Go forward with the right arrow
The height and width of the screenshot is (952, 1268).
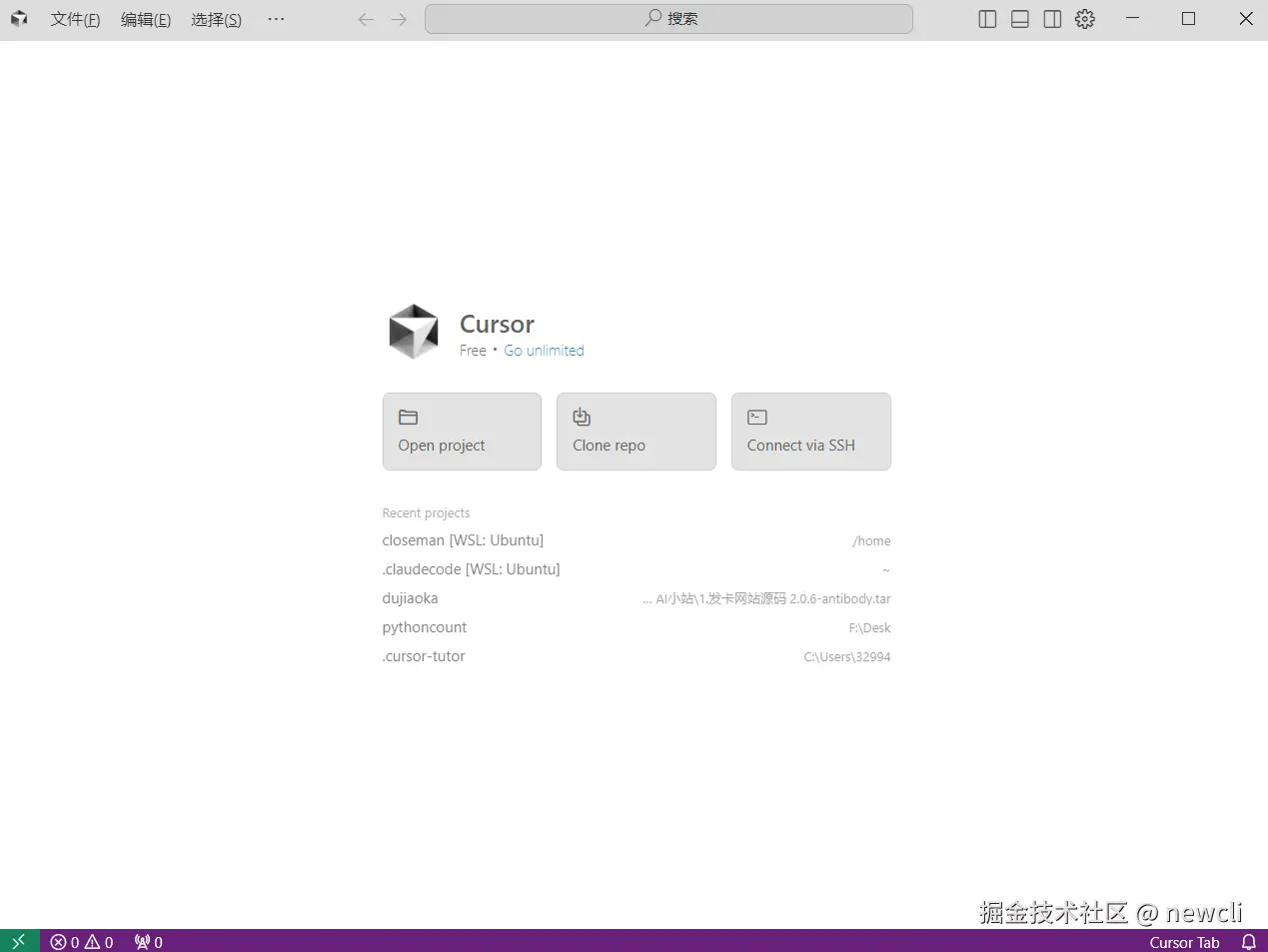tap(399, 19)
